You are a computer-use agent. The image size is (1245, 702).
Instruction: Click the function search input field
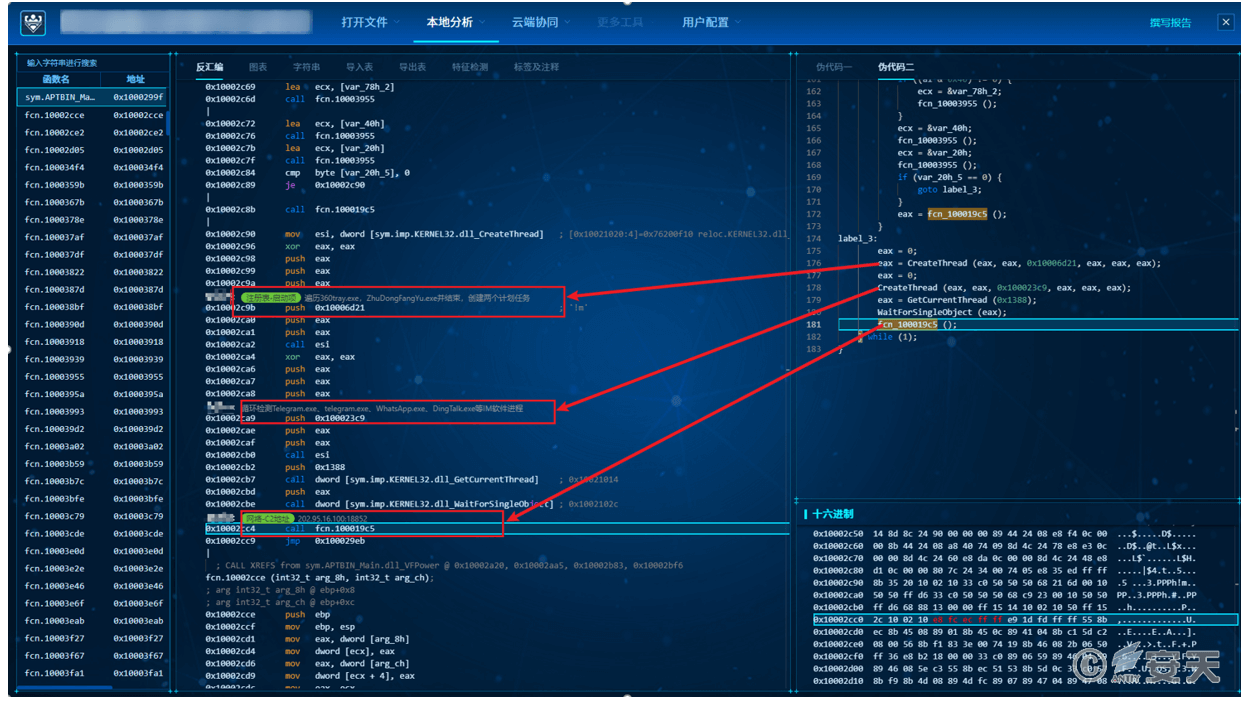90,62
